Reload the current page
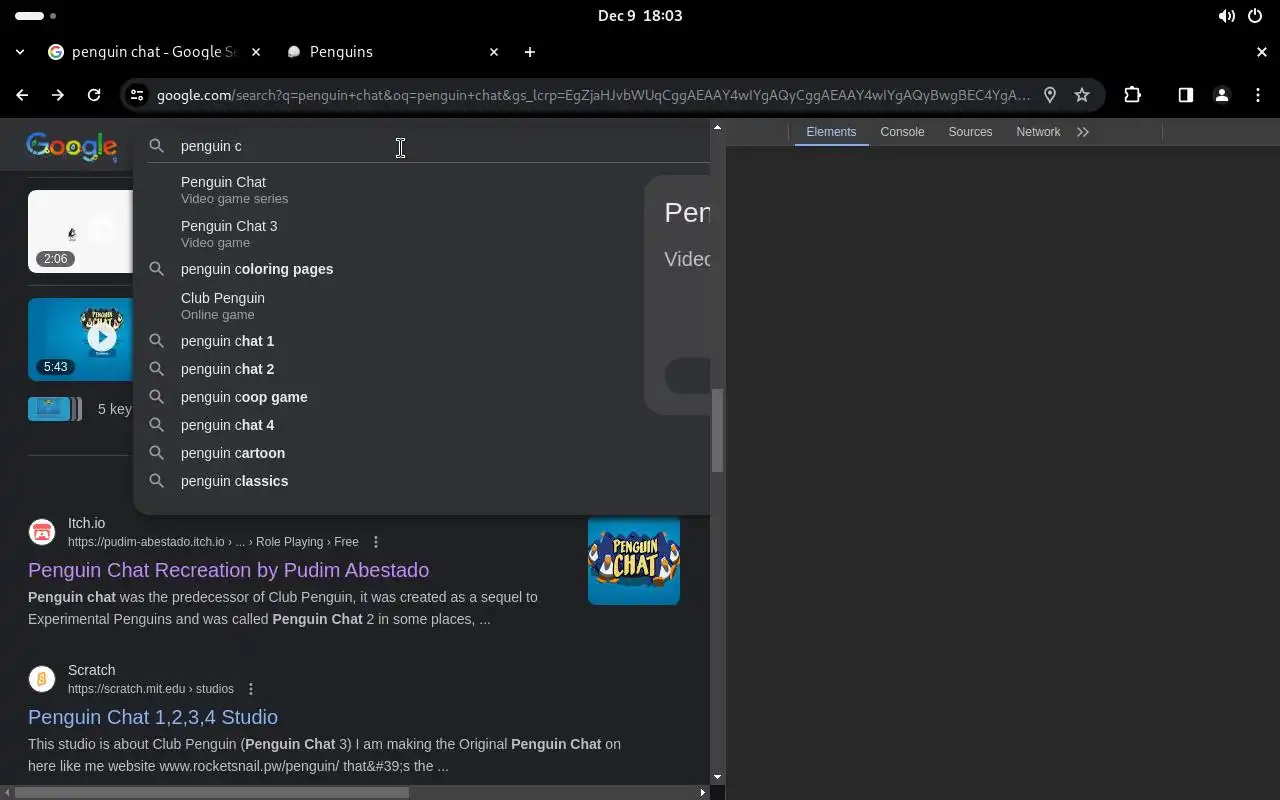 [x=94, y=95]
